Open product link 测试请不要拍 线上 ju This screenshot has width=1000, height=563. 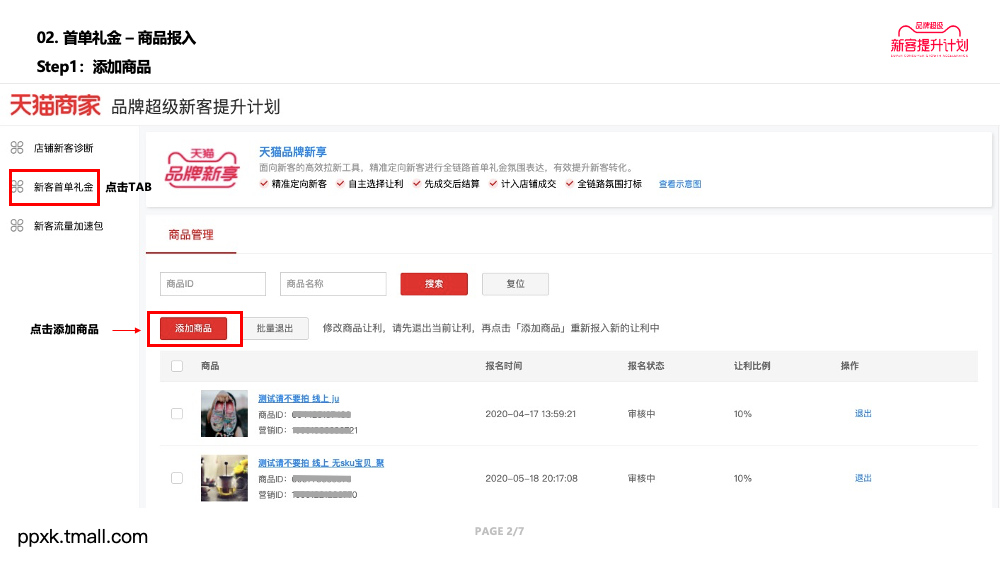pyautogui.click(x=298, y=398)
